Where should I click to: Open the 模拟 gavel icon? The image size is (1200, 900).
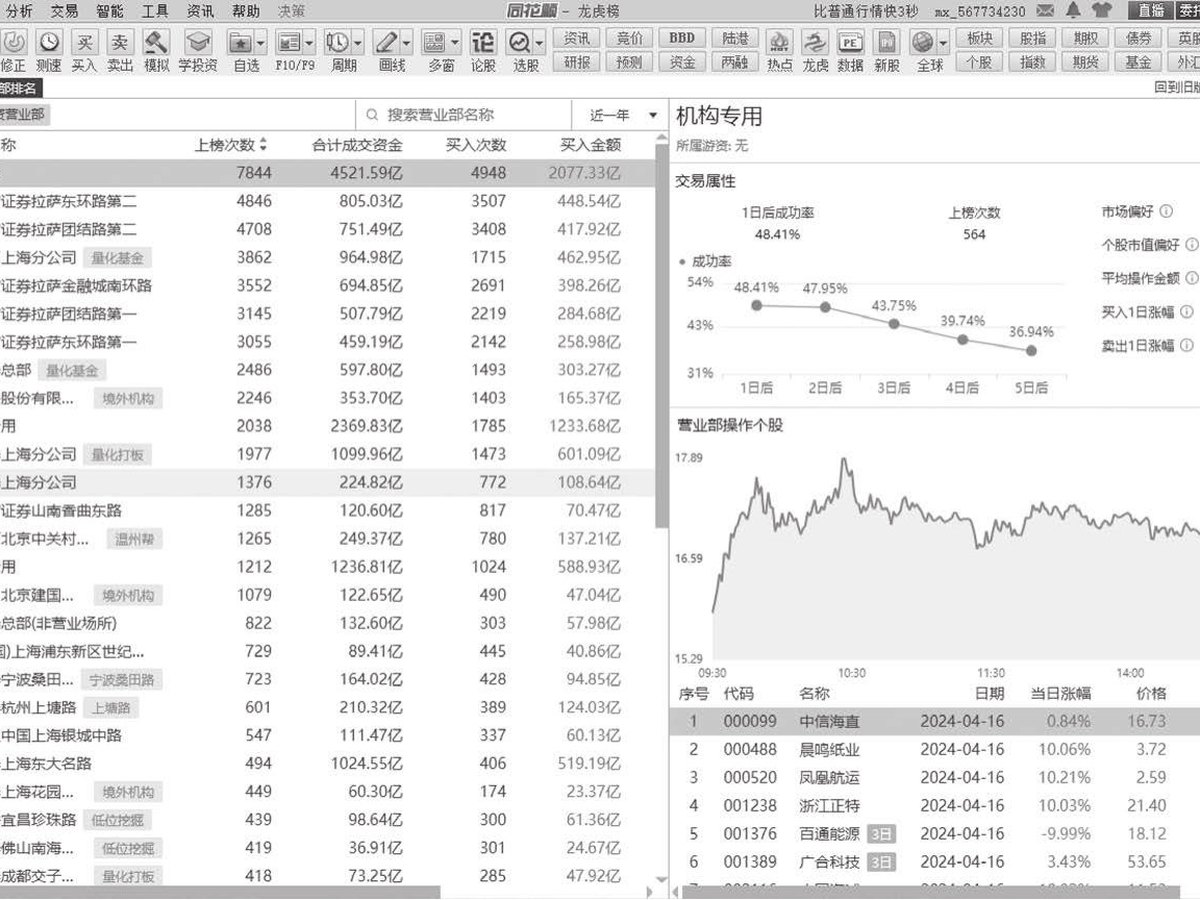click(156, 42)
